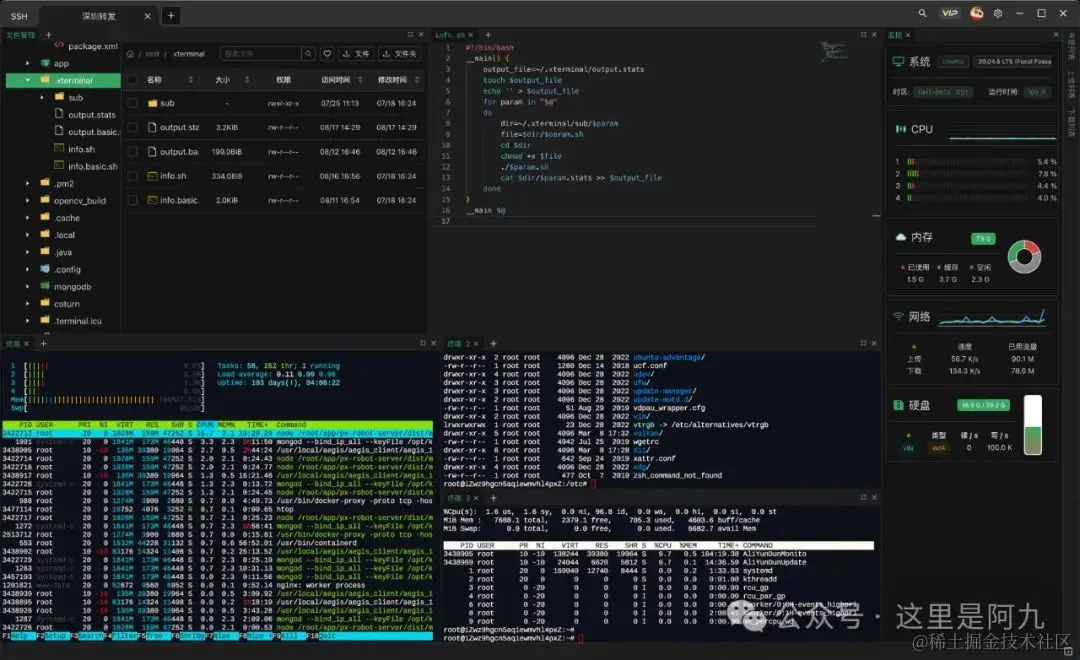Click package.xml code file icon in tree
1080x660 pixels.
[x=59, y=45]
